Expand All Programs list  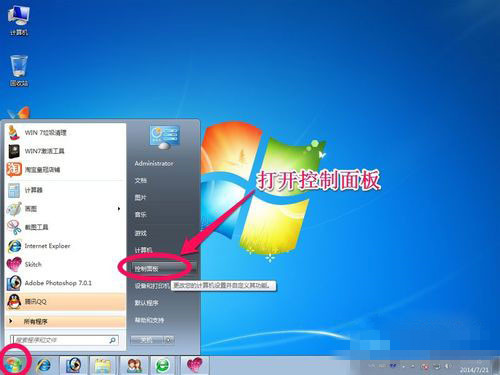pos(65,322)
